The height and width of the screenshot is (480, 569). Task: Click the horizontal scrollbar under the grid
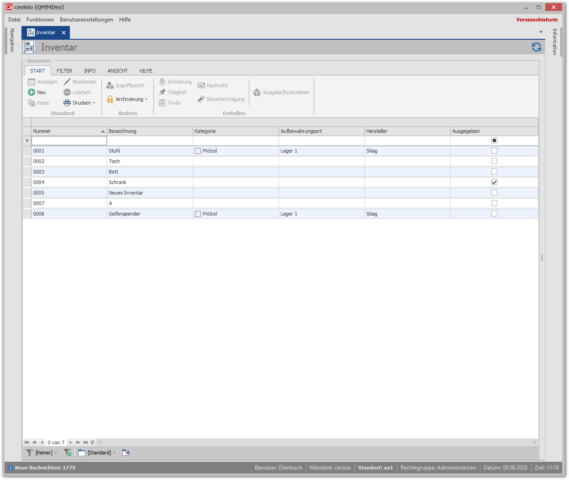tap(317, 442)
